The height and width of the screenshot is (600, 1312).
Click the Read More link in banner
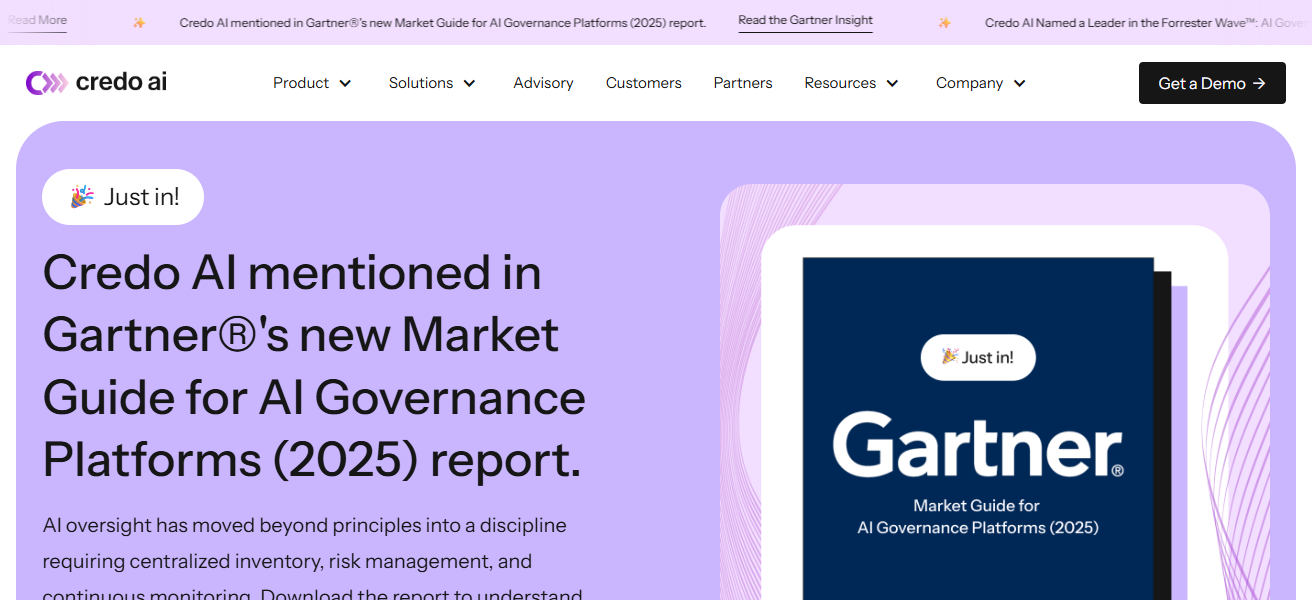click(x=38, y=21)
